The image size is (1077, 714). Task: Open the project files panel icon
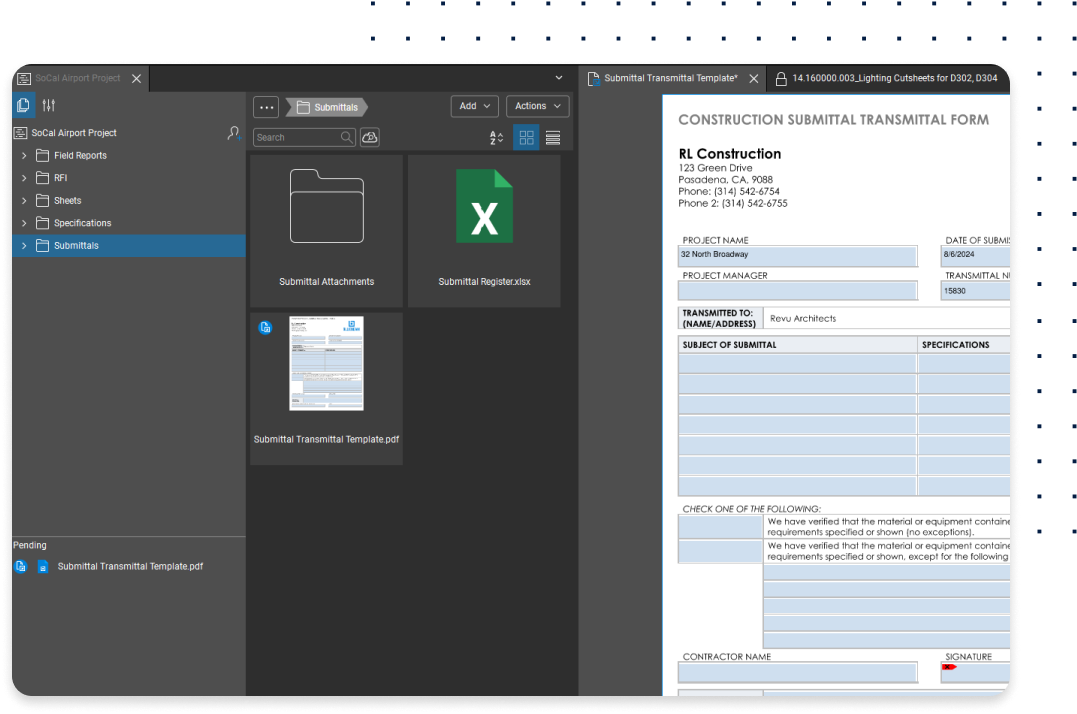tap(23, 105)
